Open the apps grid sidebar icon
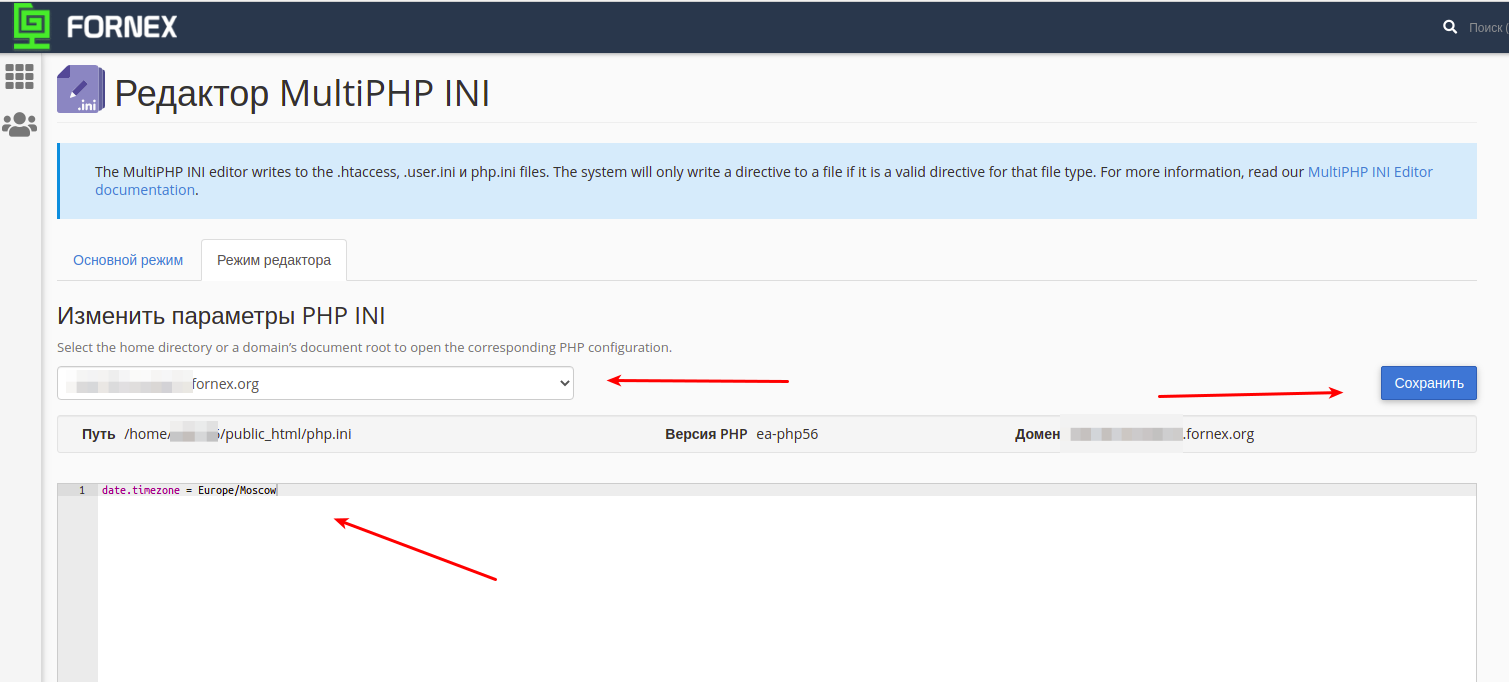 click(20, 76)
